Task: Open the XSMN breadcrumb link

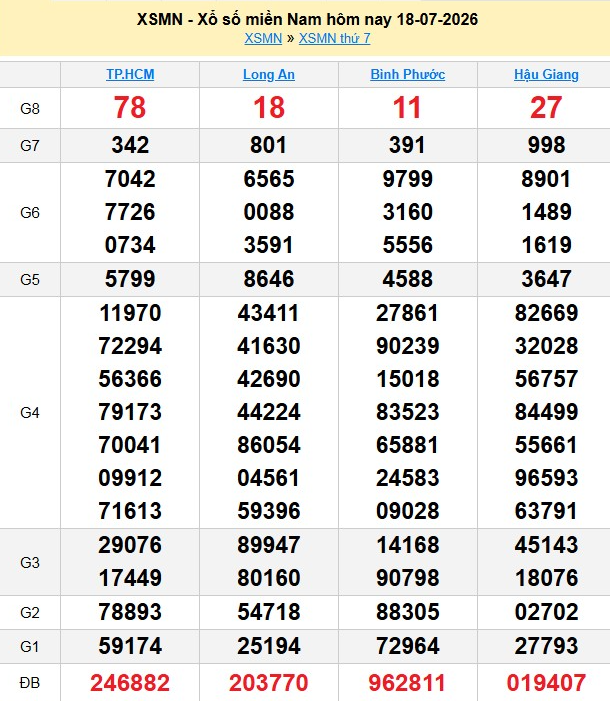Action: tap(263, 38)
